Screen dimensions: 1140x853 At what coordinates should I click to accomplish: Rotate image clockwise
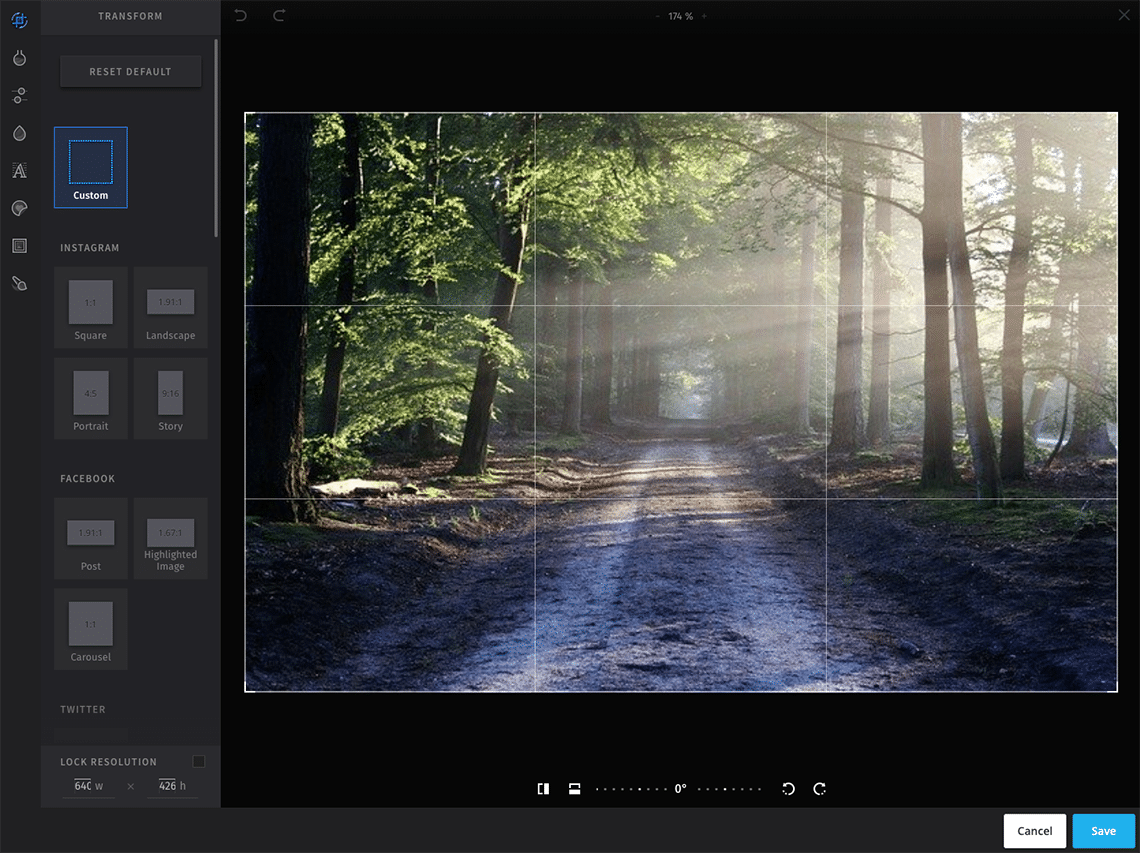[x=820, y=789]
